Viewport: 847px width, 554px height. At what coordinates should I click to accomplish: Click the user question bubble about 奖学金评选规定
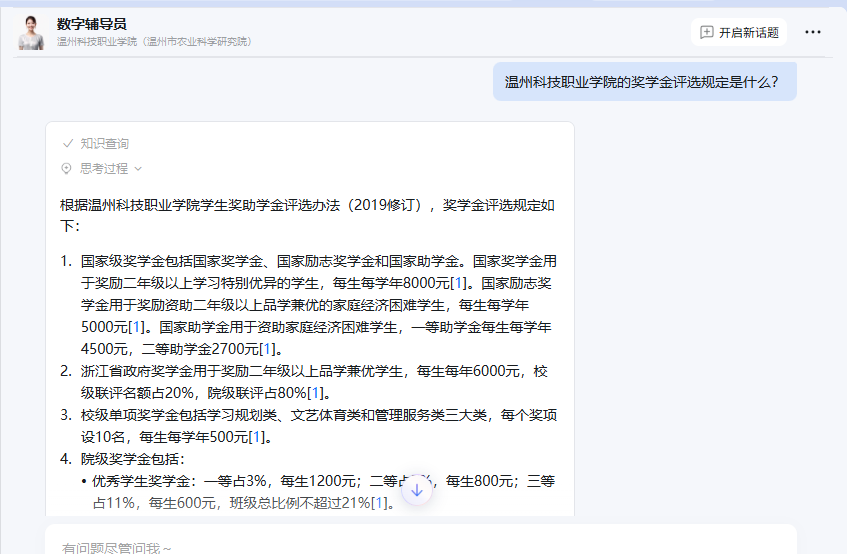(x=644, y=82)
